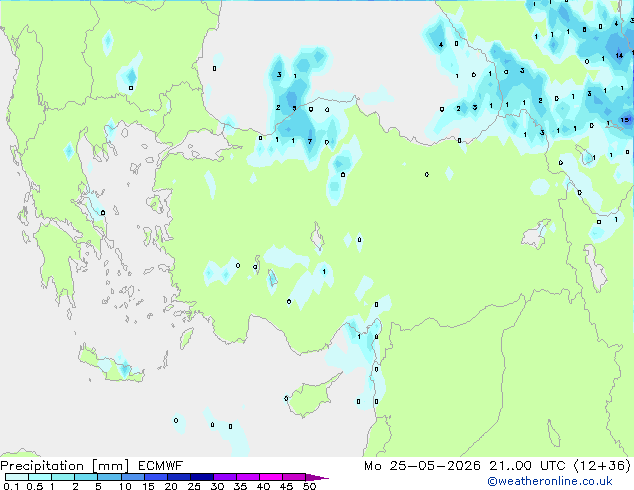
Task: Click the 40–45 mm magenta legend swatch
Action: [271, 477]
